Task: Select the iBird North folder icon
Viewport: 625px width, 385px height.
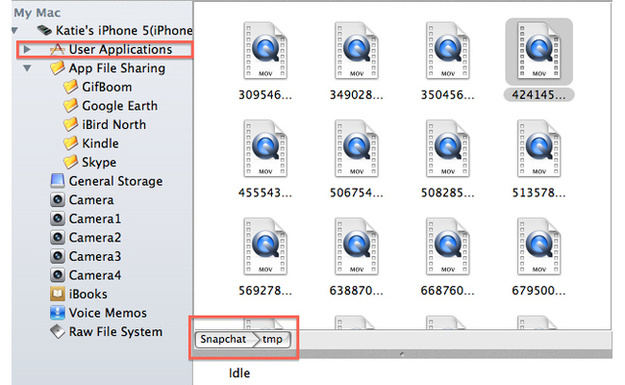Action: pyautogui.click(x=71, y=124)
